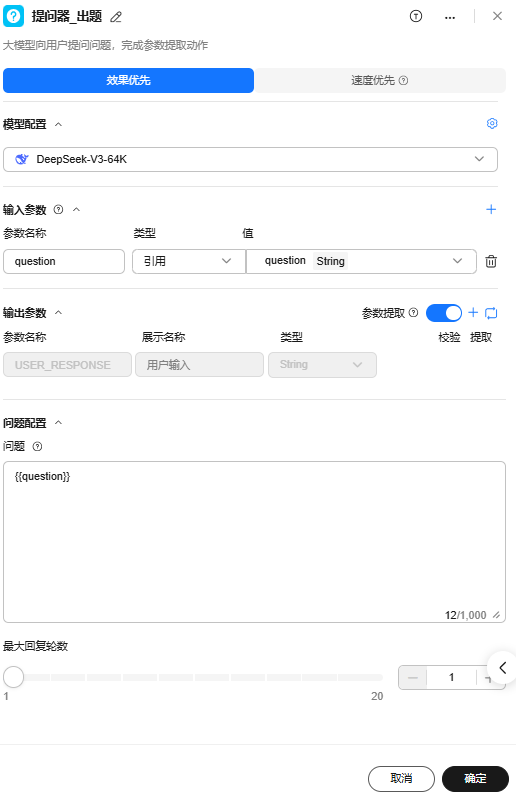
Task: Click the 取消 cancel button
Action: pos(401,779)
